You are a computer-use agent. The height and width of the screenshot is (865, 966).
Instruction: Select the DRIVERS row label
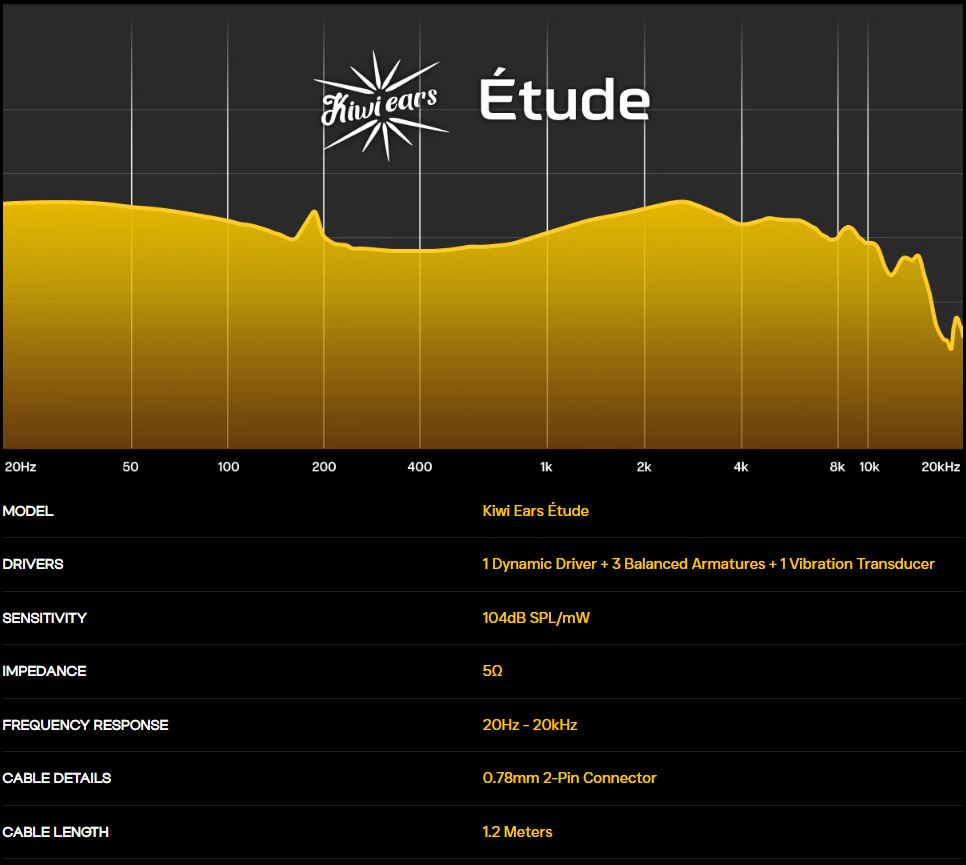coord(33,564)
